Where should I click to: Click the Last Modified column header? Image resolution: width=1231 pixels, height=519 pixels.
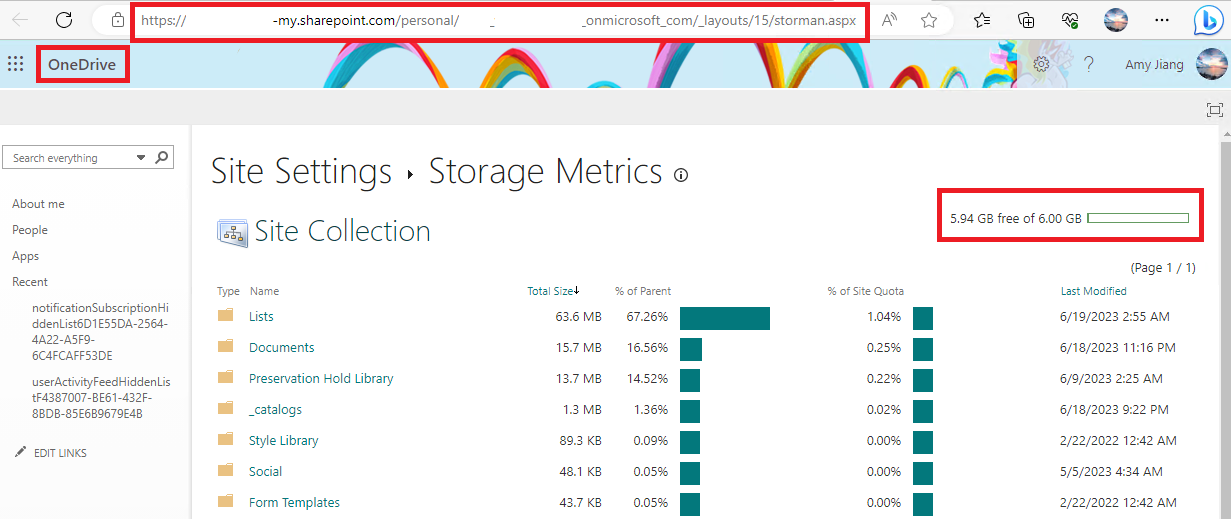1093,291
